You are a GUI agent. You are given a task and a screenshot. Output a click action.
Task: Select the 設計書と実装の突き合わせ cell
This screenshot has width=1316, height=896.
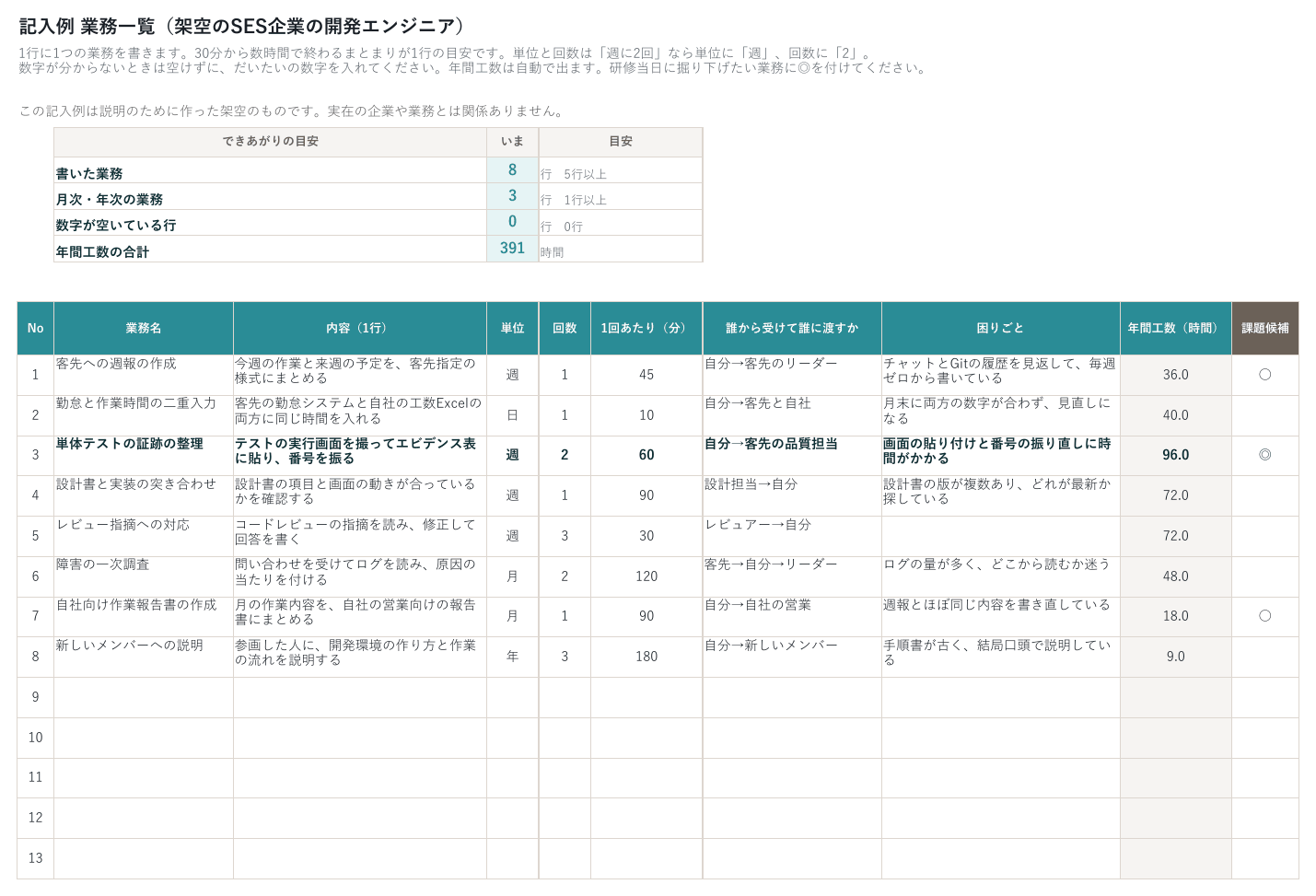tap(144, 495)
